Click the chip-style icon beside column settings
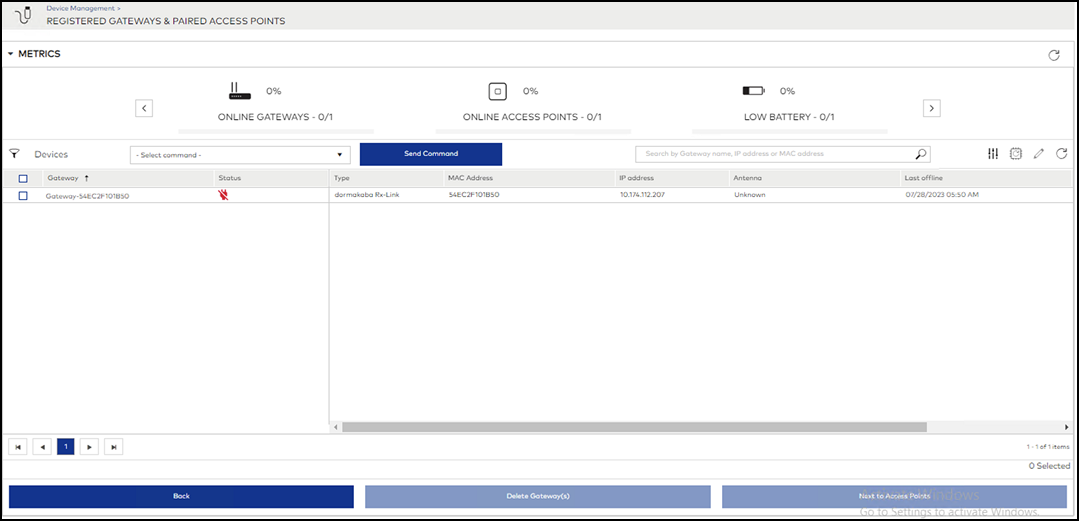 (x=1016, y=154)
